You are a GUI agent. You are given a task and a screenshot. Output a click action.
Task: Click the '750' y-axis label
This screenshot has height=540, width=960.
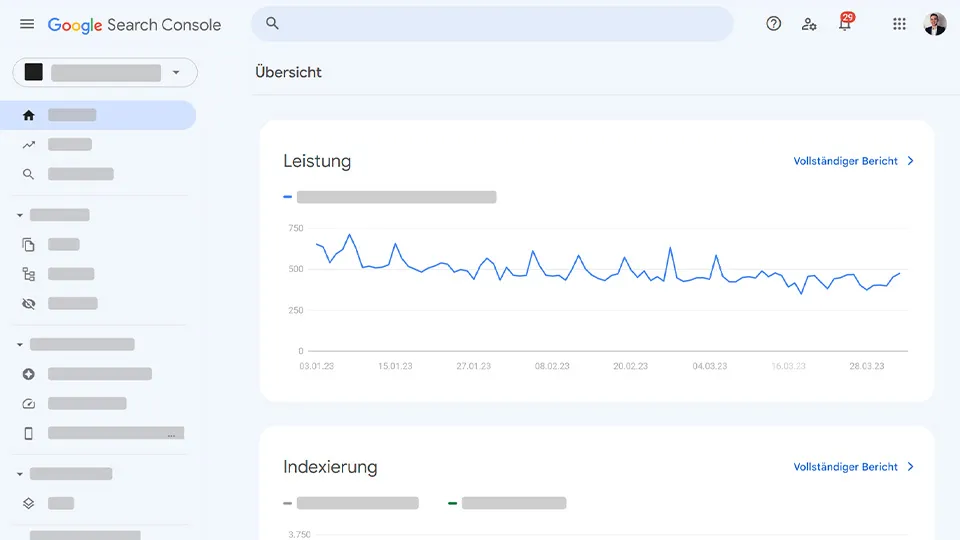(x=296, y=228)
